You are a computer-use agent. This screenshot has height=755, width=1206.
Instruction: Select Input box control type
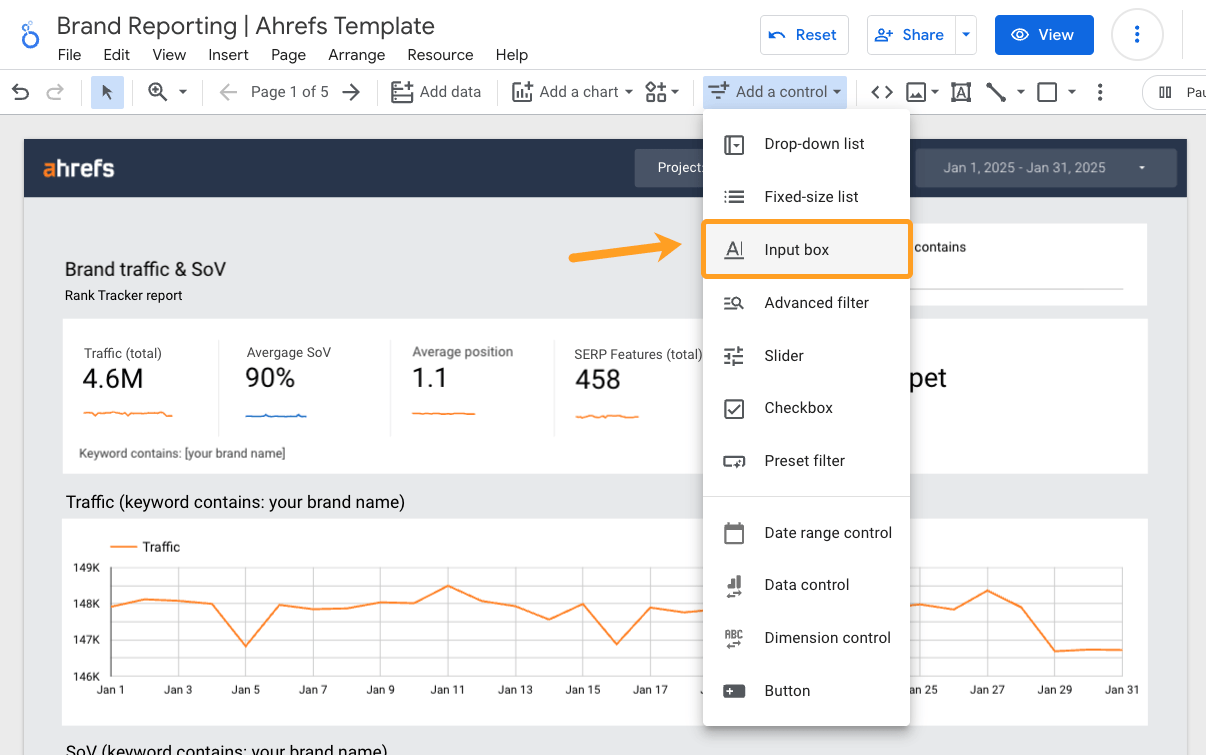797,249
